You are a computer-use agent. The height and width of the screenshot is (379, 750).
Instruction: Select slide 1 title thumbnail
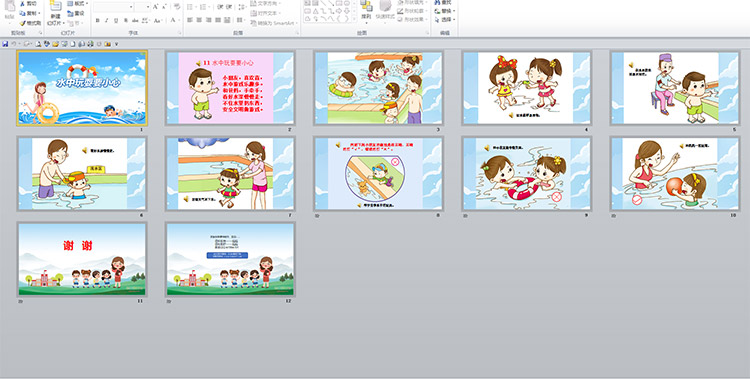tap(82, 88)
